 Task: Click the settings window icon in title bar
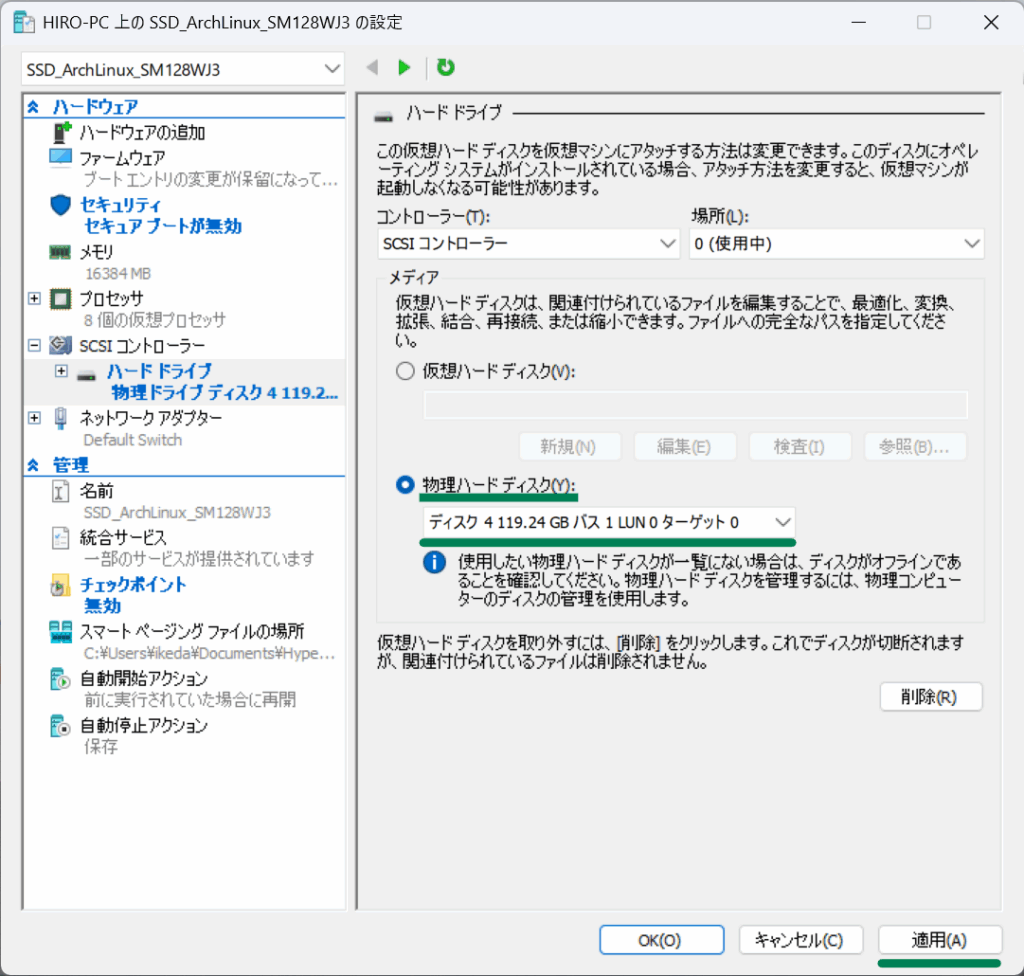[x=24, y=22]
